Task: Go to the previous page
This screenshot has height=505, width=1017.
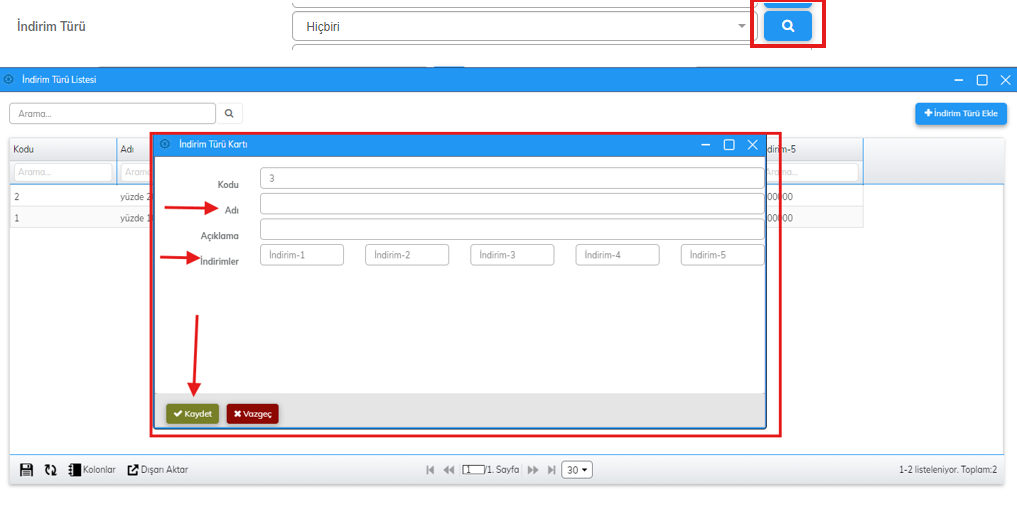Action: pos(449,470)
